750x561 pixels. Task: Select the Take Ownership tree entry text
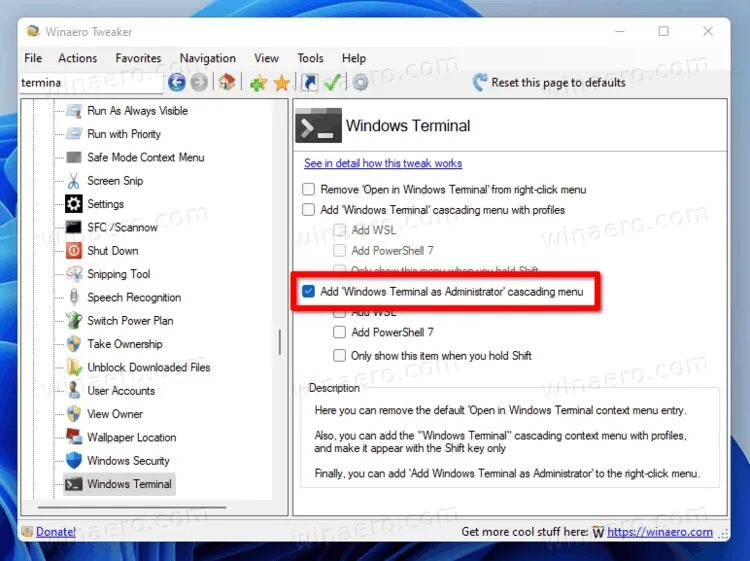[125, 344]
